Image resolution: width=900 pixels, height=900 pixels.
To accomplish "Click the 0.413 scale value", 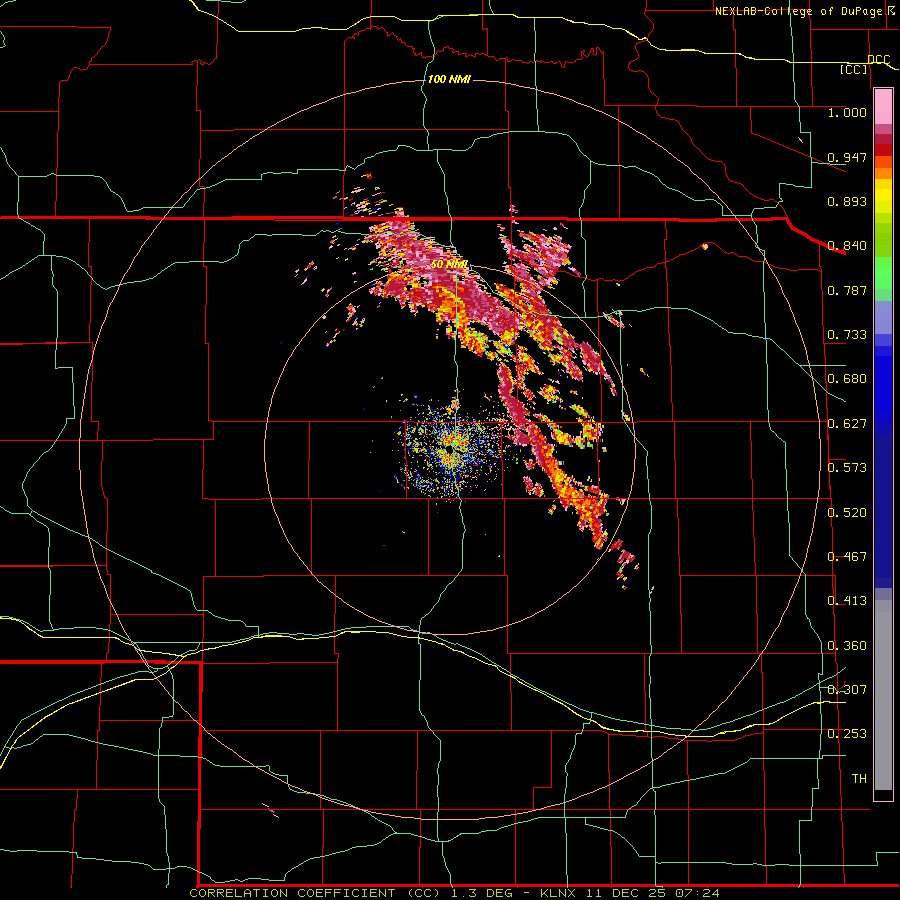I will coord(847,601).
